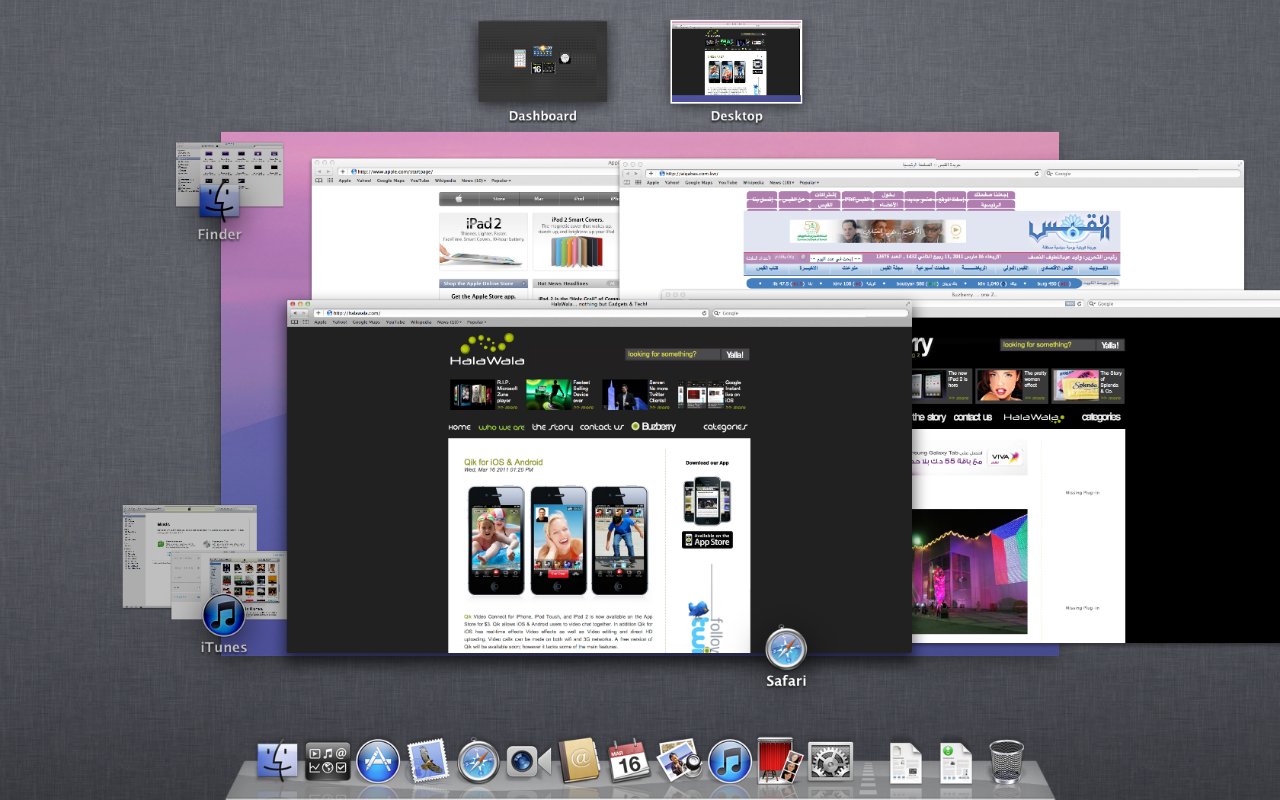Expand Popular bookmarks in HalaWala window
The image size is (1280, 800).
pos(475,322)
